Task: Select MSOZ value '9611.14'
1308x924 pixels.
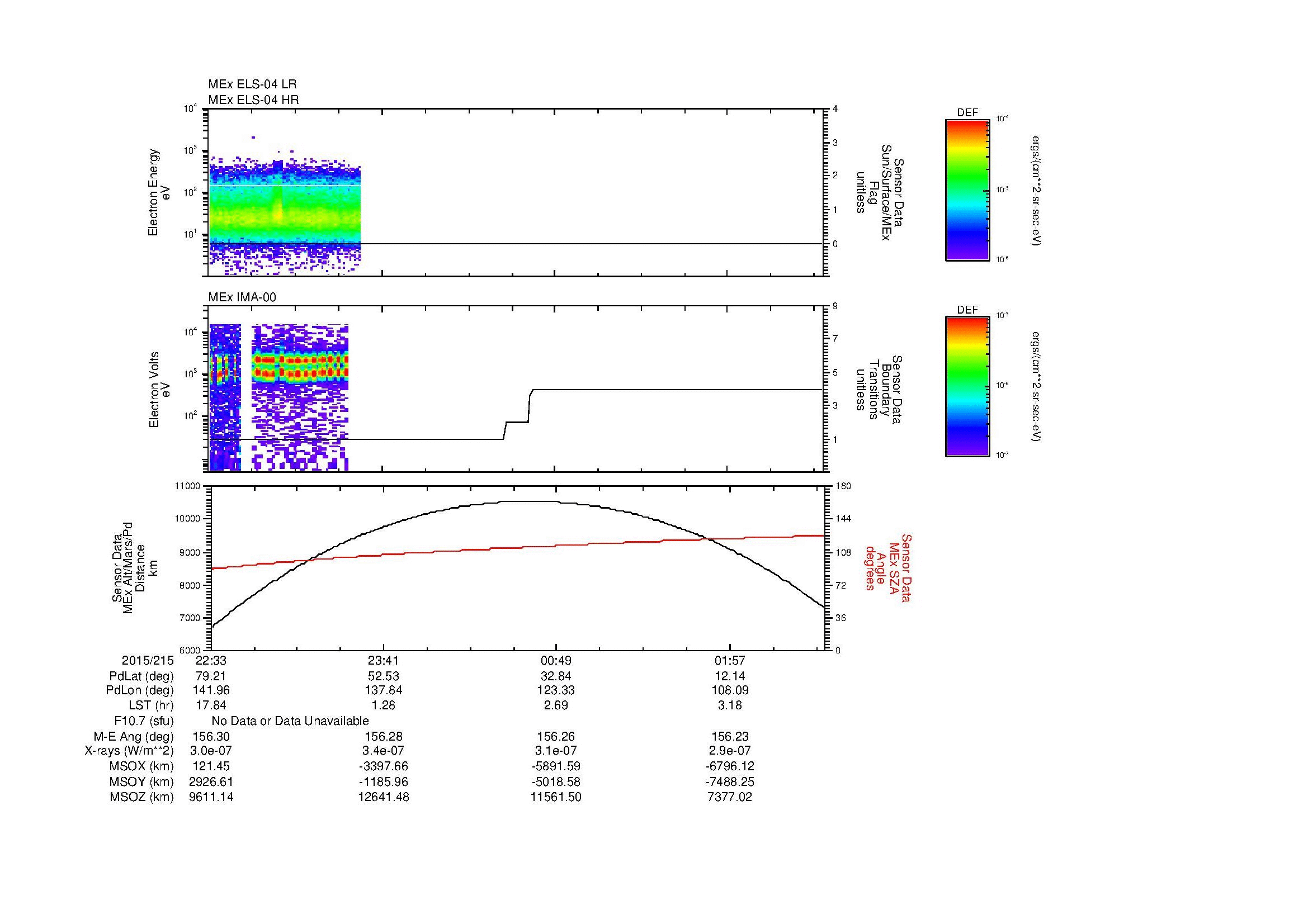Action: point(211,797)
